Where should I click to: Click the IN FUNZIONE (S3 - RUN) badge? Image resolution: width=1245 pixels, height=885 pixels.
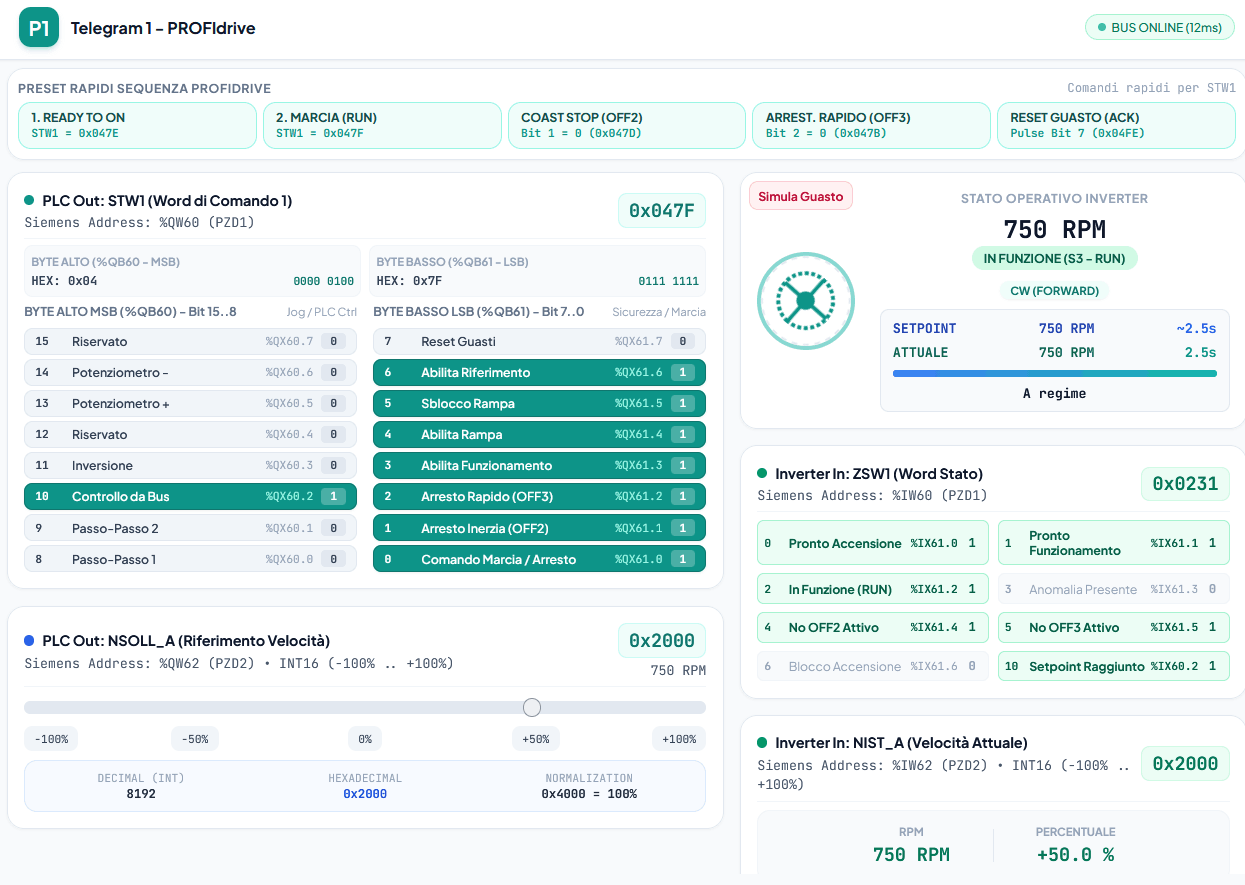1055,258
